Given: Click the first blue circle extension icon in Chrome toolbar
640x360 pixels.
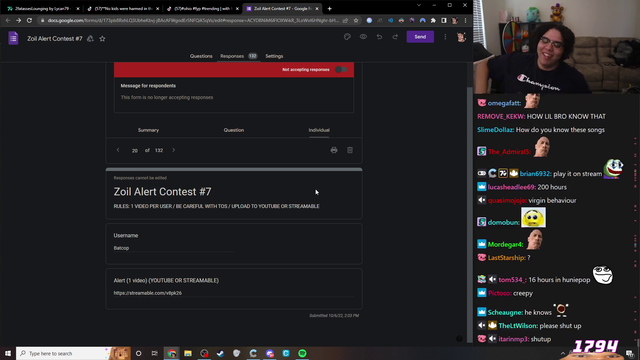Looking at the screenshot, I should pyautogui.click(x=369, y=20).
